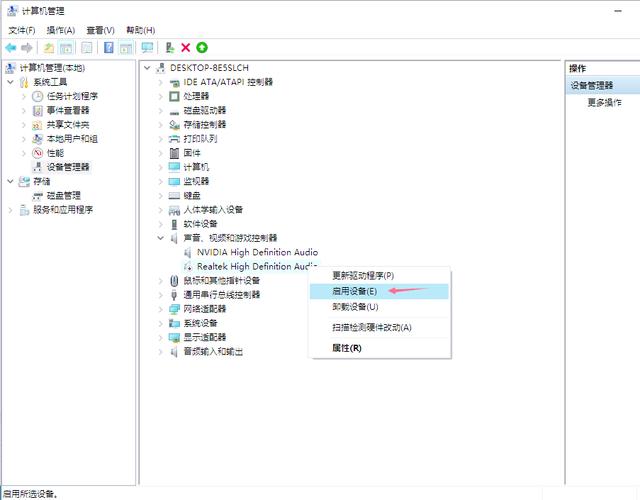This screenshot has width=640, height=500.
Task: Select the 键盘 device category
Action: [192, 196]
